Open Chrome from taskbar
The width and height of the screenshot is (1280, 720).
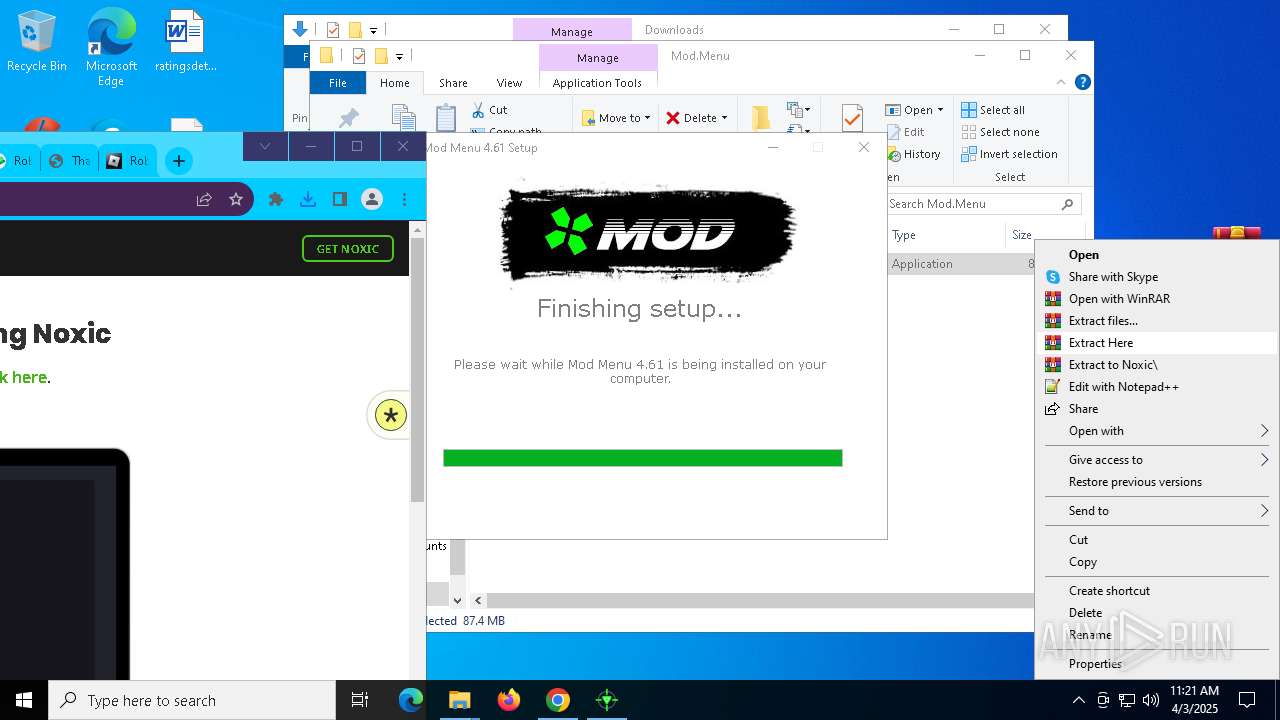pos(558,700)
